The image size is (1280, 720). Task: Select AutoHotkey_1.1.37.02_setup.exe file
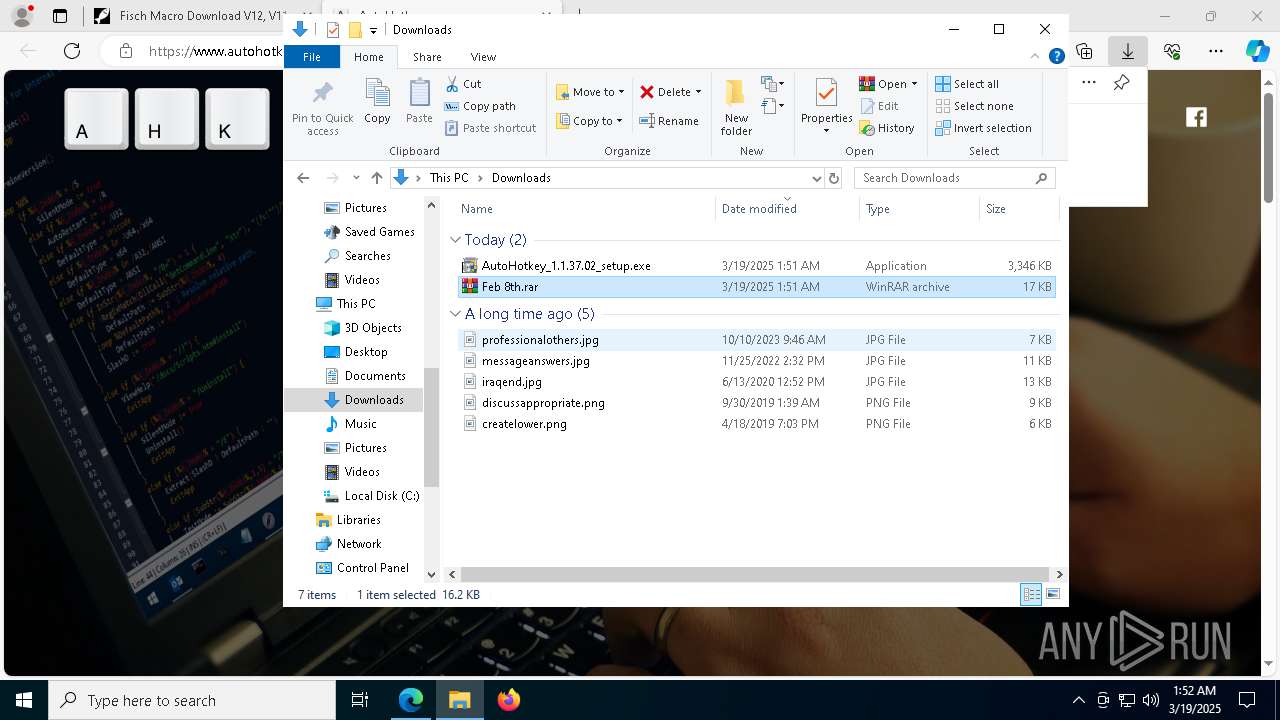click(756, 266)
